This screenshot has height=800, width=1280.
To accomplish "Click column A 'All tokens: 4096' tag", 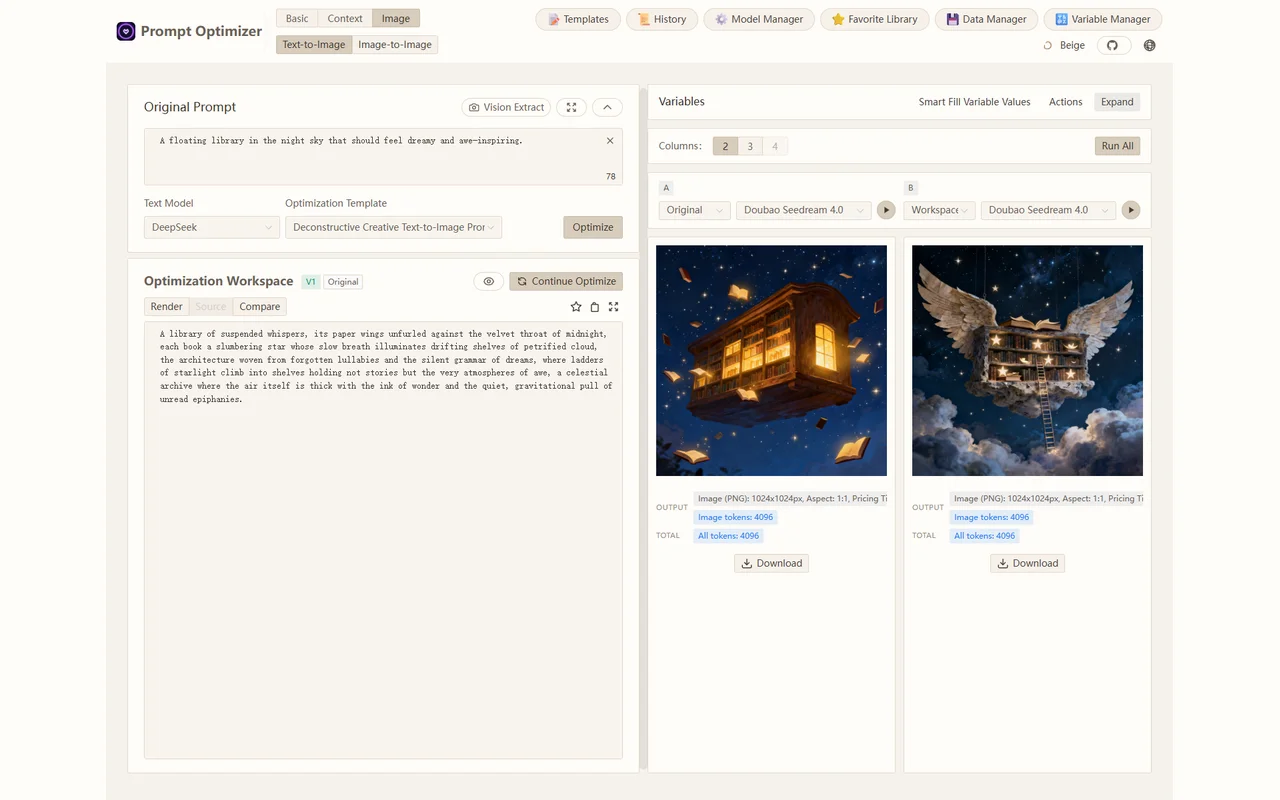I will [728, 536].
